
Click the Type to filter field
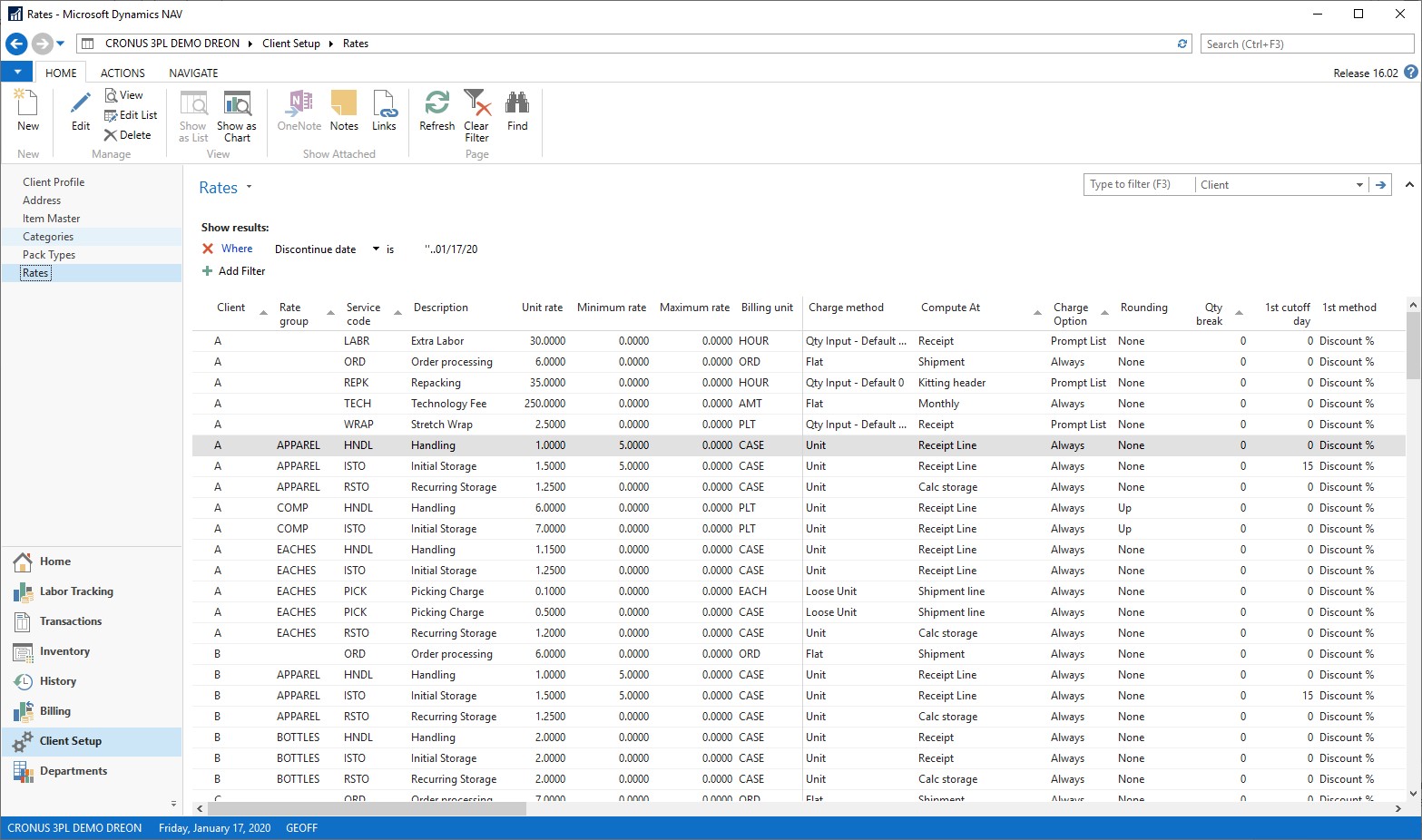(x=1139, y=185)
